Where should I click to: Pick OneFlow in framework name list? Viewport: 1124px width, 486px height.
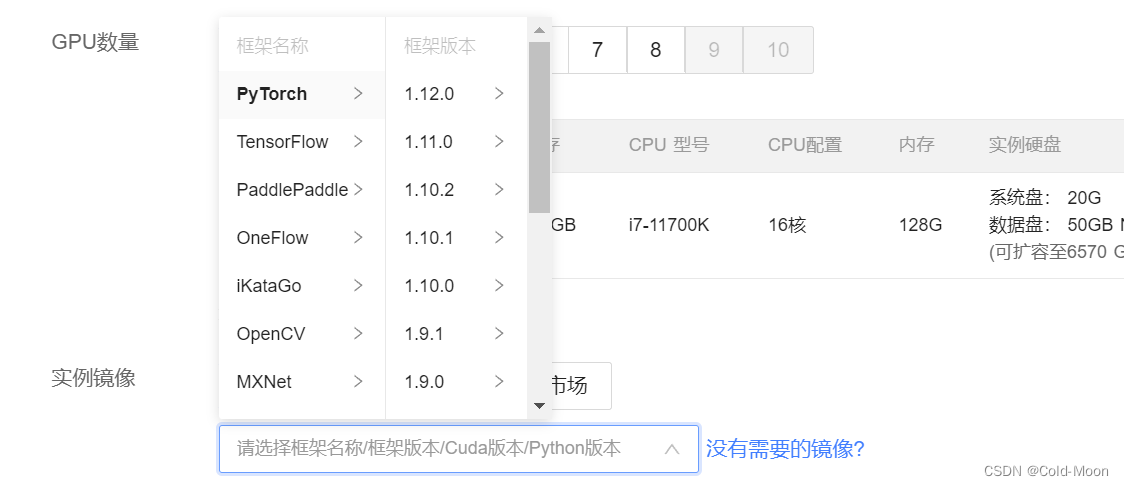(302, 238)
